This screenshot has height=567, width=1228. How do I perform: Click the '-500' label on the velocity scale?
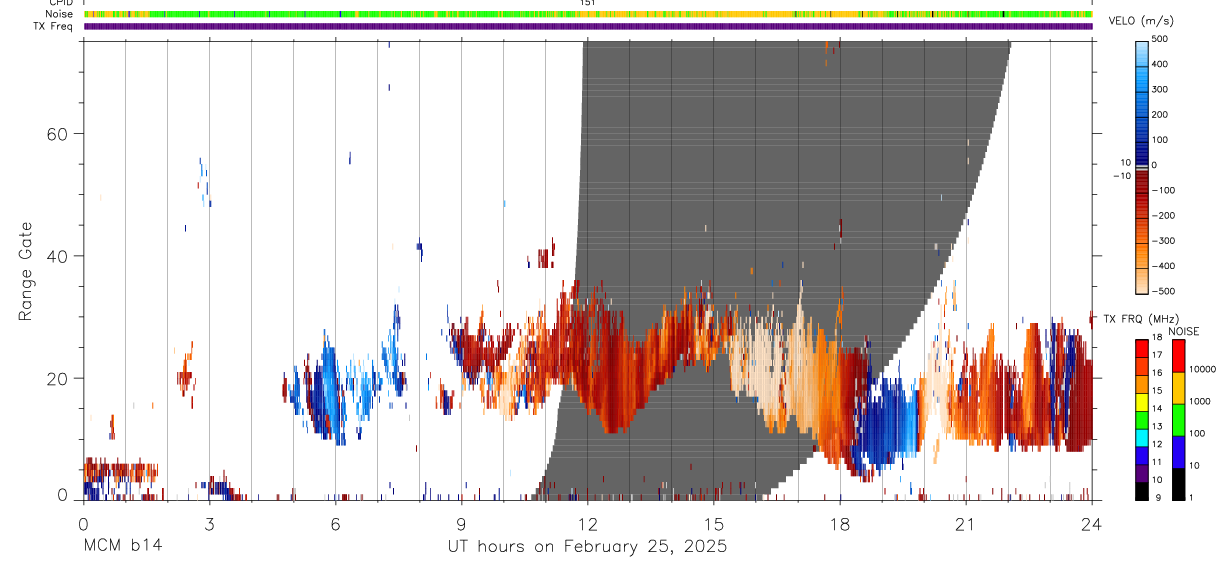[1162, 291]
